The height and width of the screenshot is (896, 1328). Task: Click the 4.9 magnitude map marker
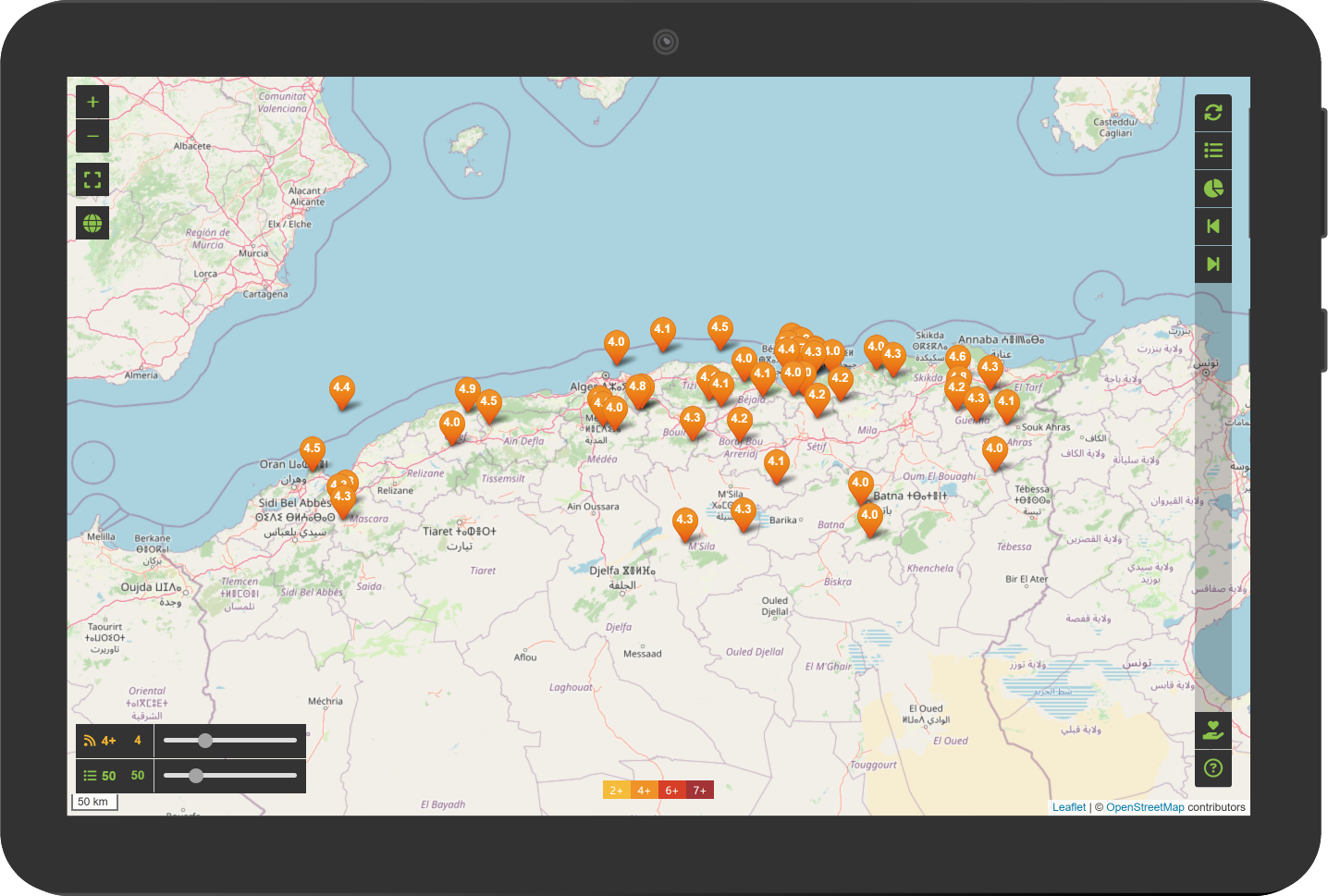(x=468, y=392)
